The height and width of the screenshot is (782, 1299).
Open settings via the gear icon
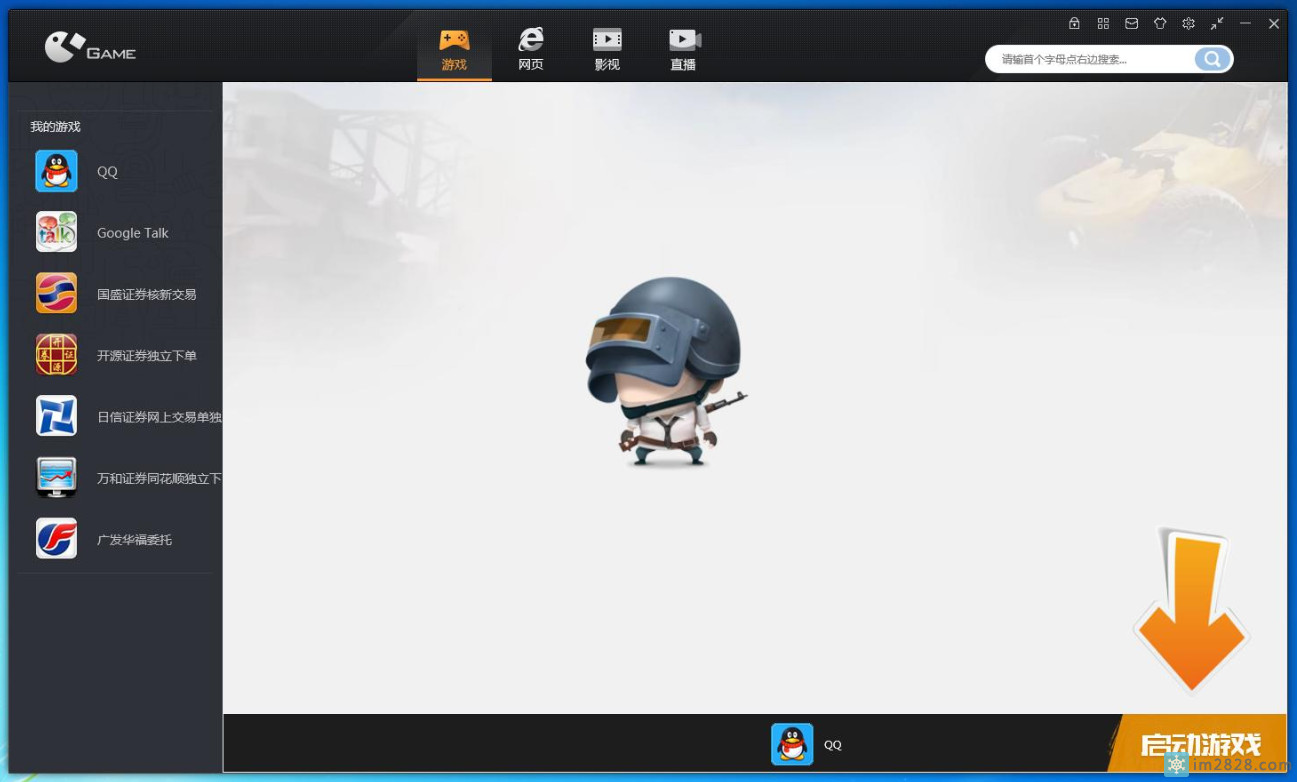point(1188,24)
